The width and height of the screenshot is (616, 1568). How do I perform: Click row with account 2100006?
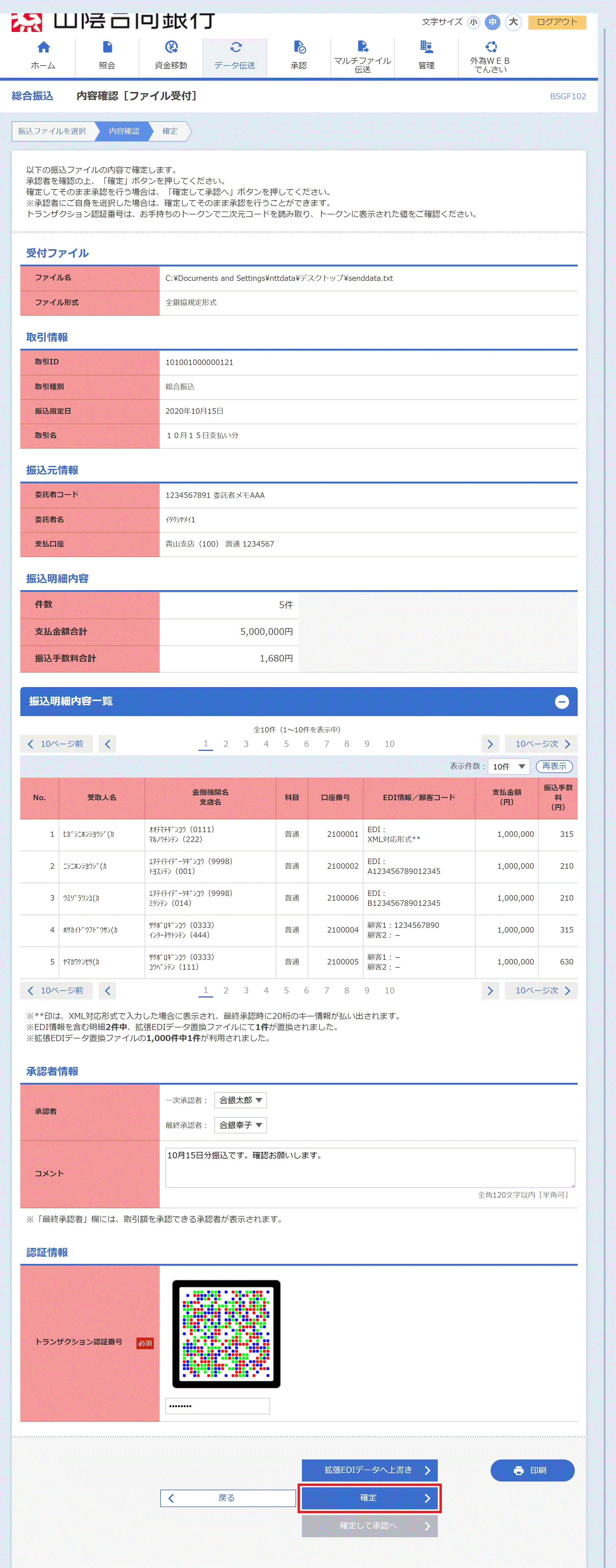pos(299,898)
